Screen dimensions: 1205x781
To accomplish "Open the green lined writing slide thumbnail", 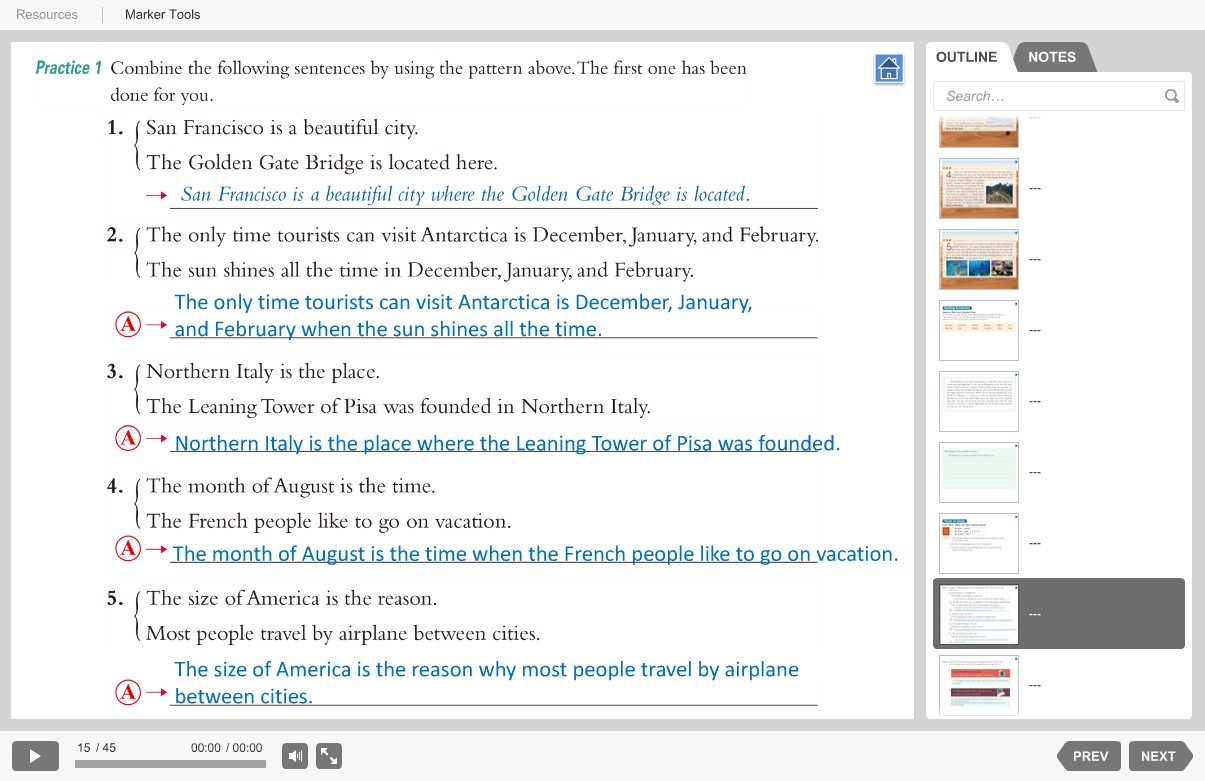I will (979, 472).
